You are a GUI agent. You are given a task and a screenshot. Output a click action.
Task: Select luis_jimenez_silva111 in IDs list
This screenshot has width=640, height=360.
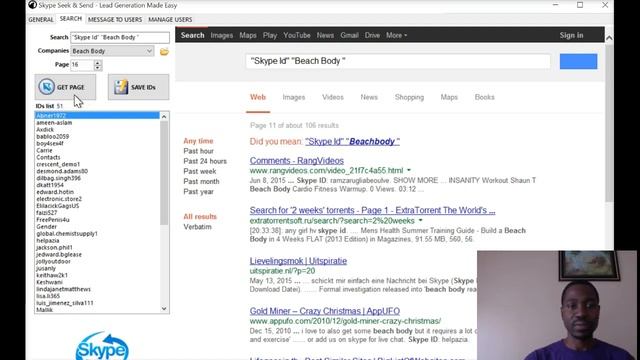click(x=65, y=303)
